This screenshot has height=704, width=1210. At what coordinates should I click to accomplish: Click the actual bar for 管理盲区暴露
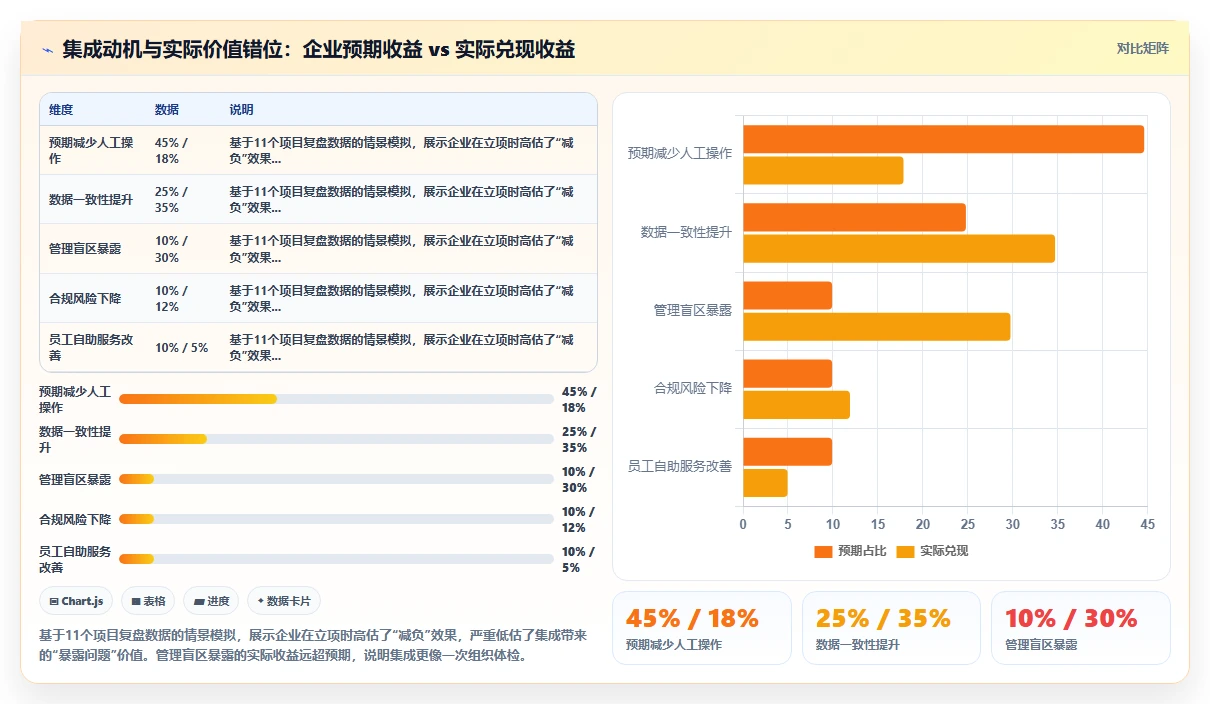click(x=876, y=326)
